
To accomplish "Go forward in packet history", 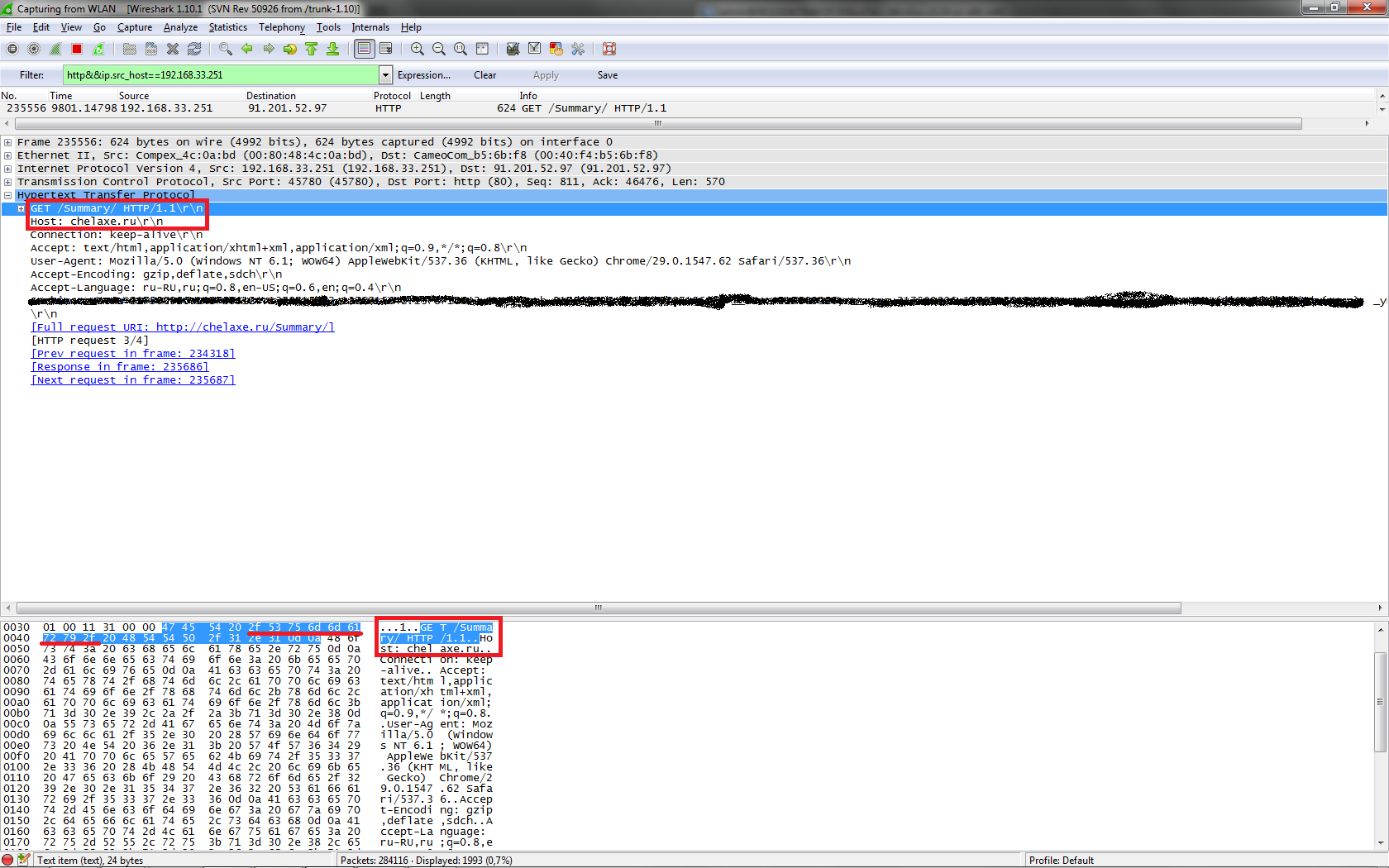I will [268, 49].
